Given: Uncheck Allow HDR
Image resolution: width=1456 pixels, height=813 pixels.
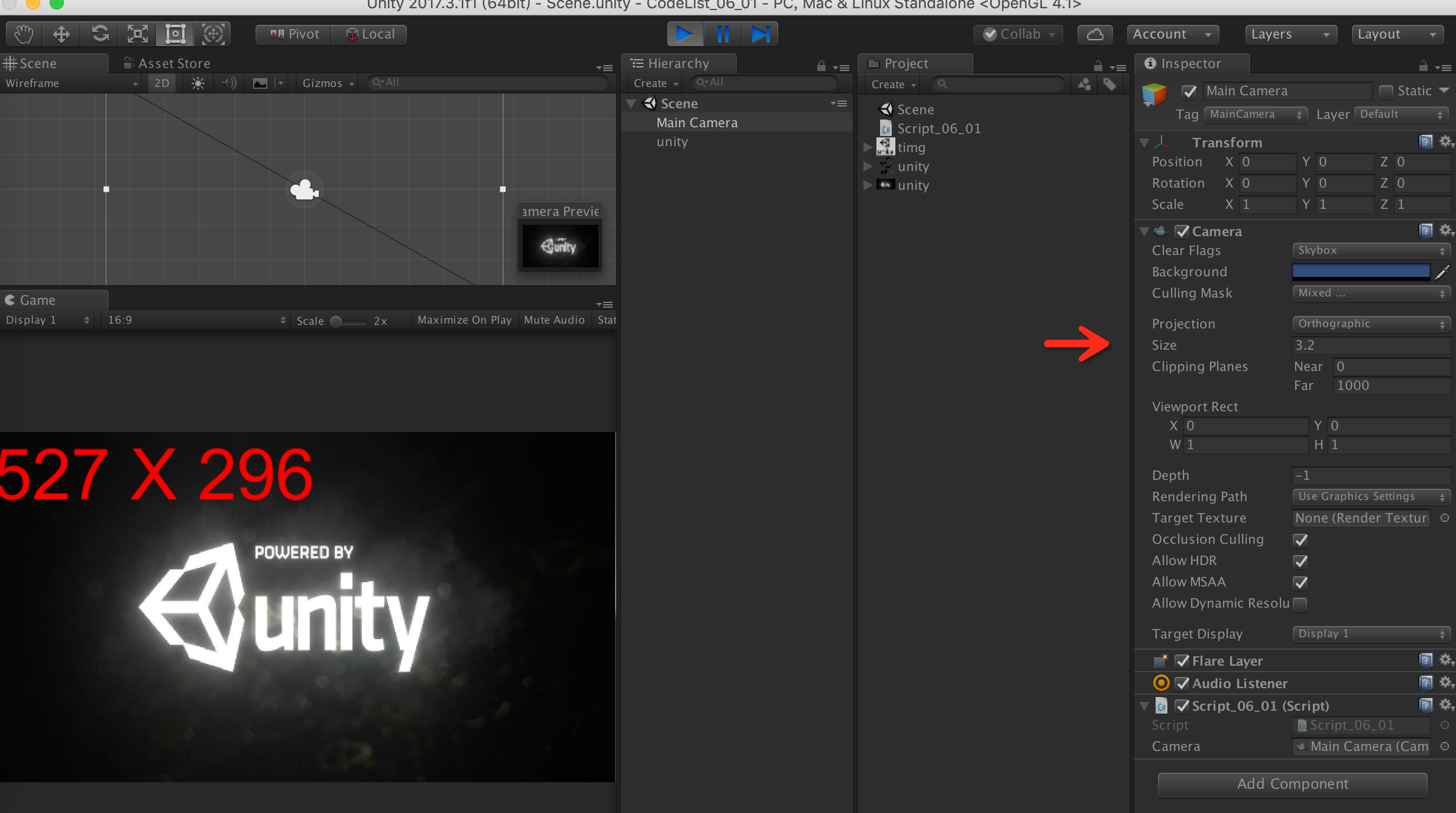Looking at the screenshot, I should tap(1300, 562).
